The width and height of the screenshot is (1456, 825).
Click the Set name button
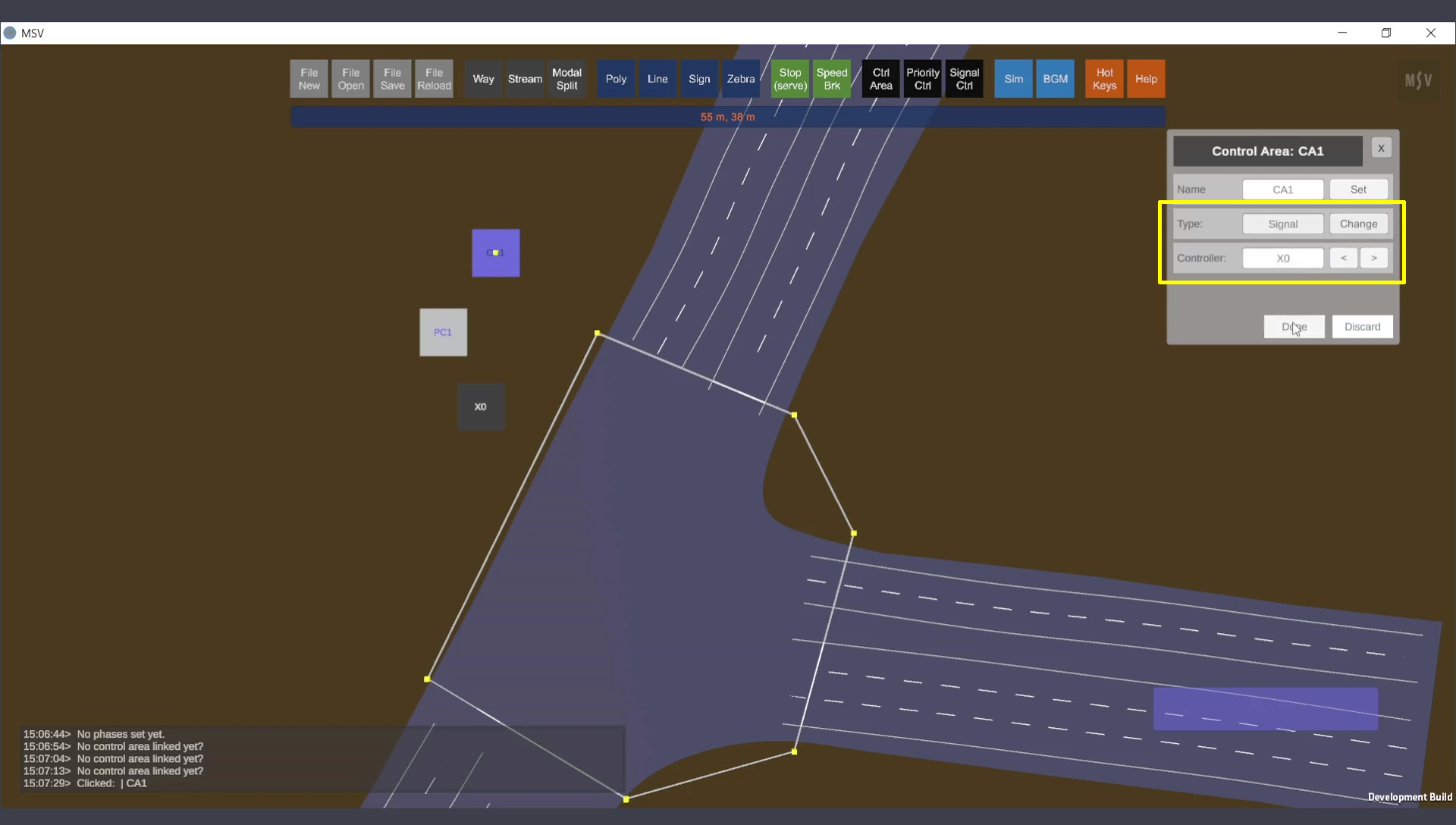1358,190
